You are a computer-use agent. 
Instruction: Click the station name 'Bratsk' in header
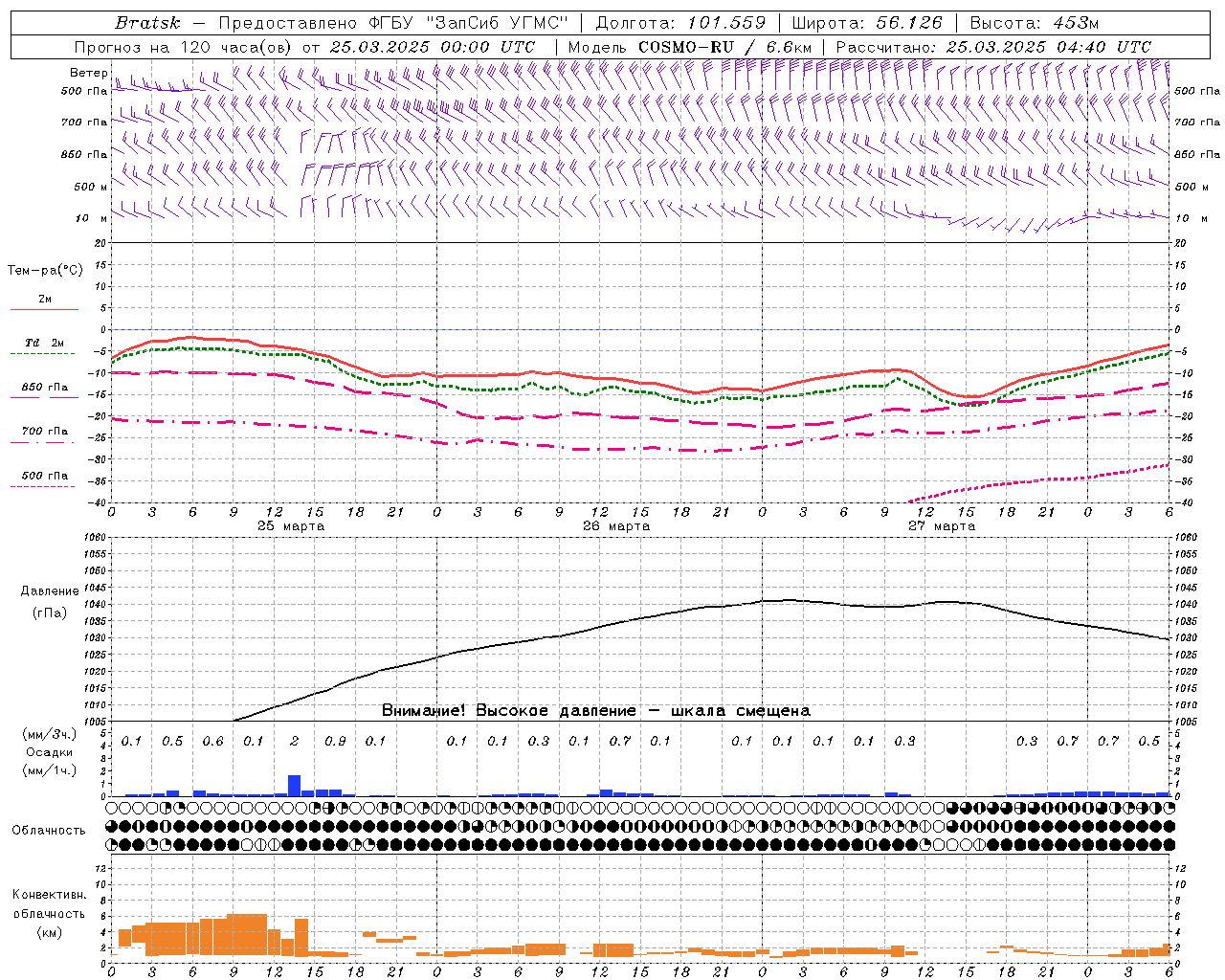[147, 23]
